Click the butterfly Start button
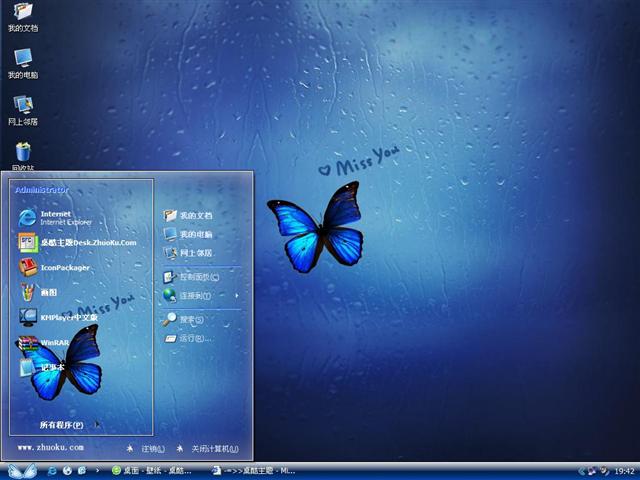Screen dimensions: 640x480 coord(22,471)
